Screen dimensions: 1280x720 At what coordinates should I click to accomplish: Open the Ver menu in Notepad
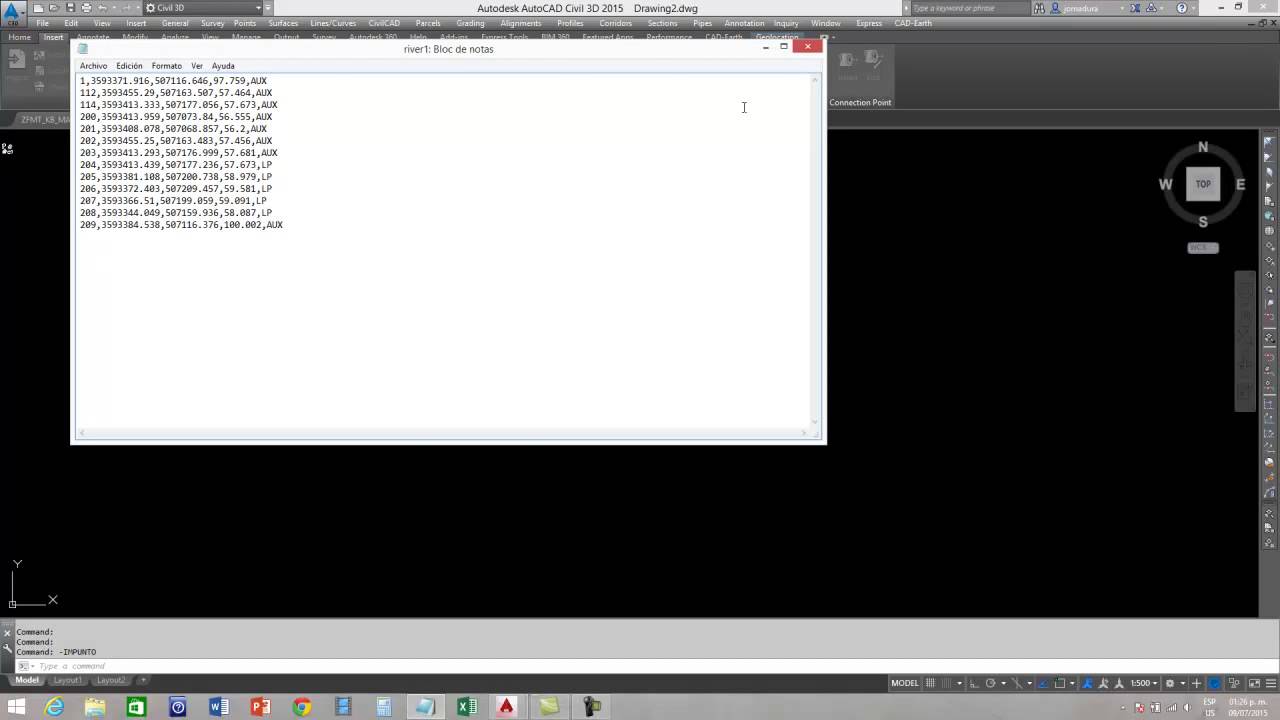pos(197,66)
